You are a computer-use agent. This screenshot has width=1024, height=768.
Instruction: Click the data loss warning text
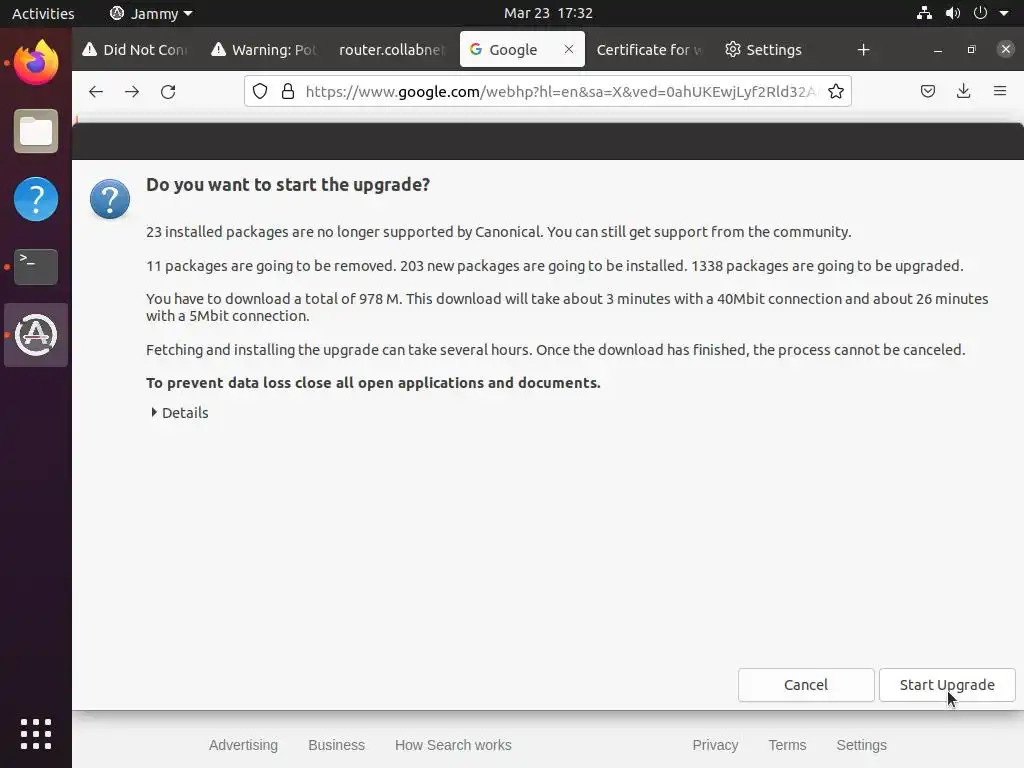[373, 383]
